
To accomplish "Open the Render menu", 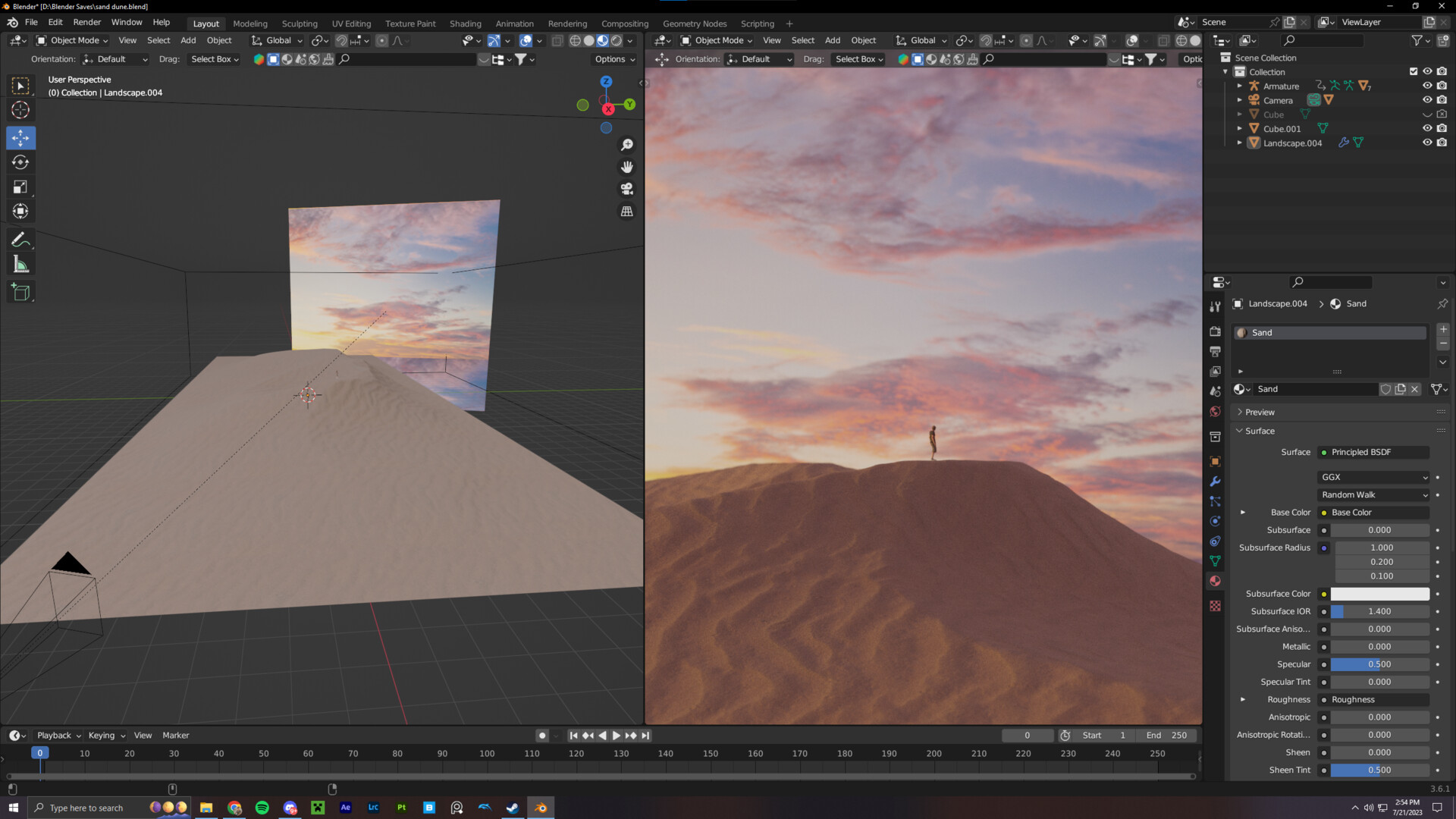I will (x=86, y=22).
